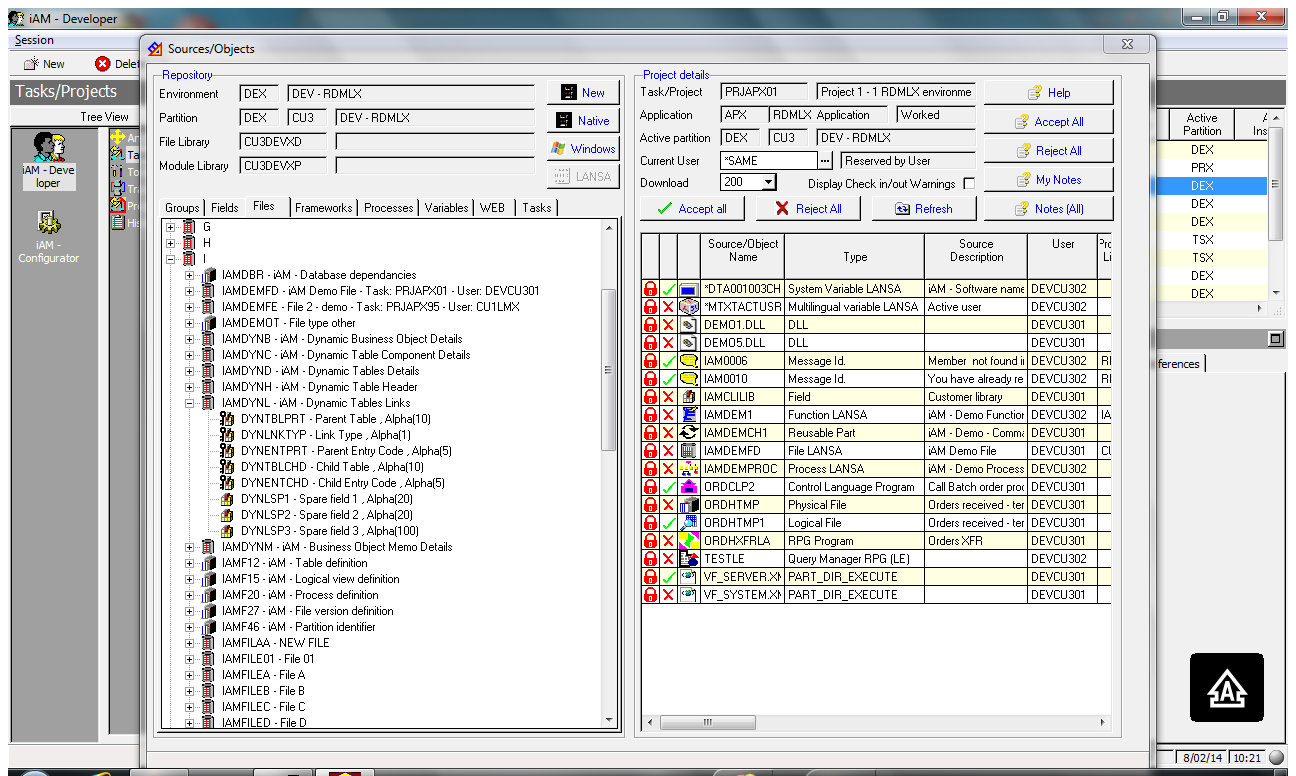Screen dimensions: 1296x776
Task: Click the DLL icon beside DEMO5.DLL
Action: [x=688, y=343]
